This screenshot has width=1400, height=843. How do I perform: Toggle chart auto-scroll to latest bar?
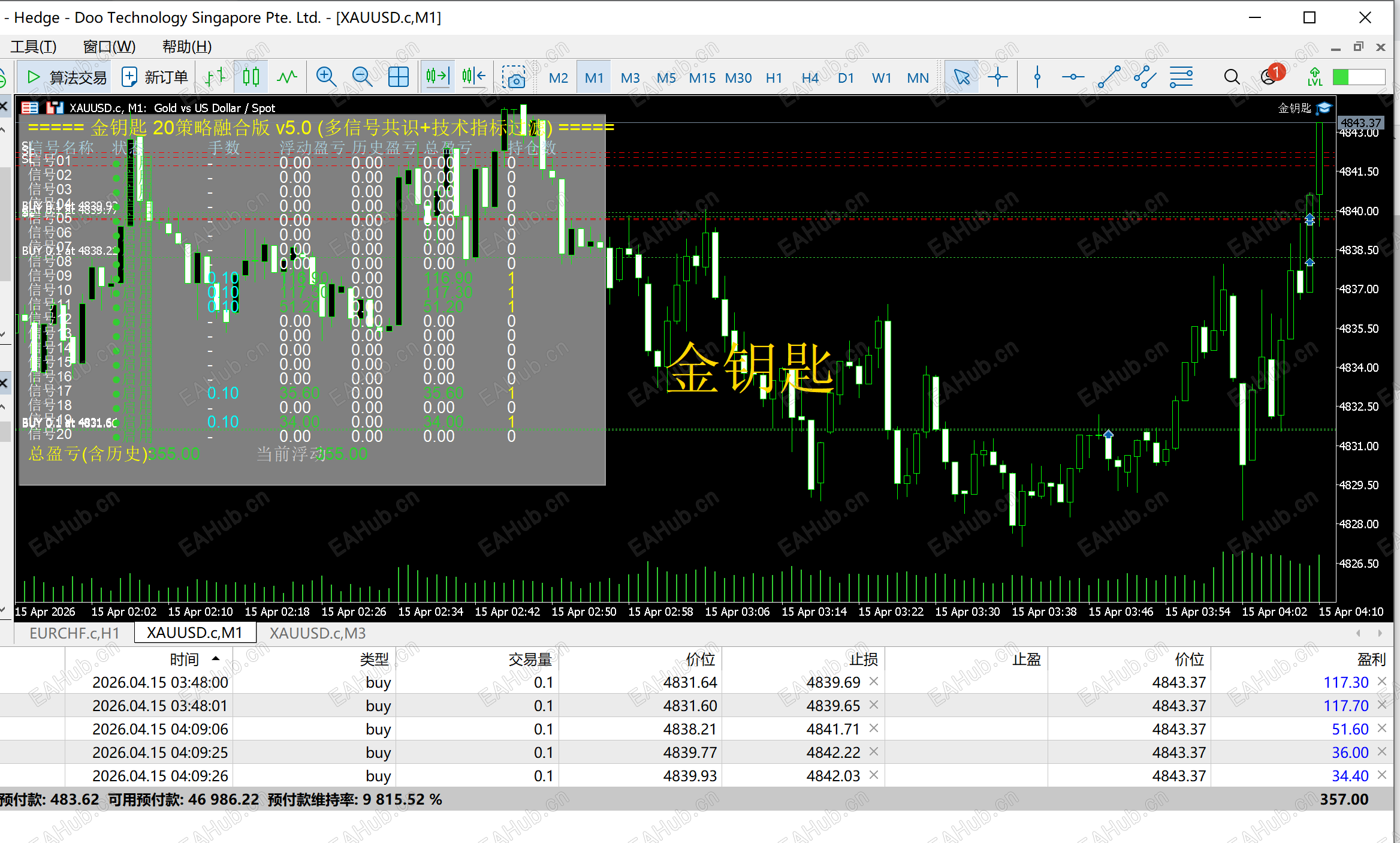(437, 76)
